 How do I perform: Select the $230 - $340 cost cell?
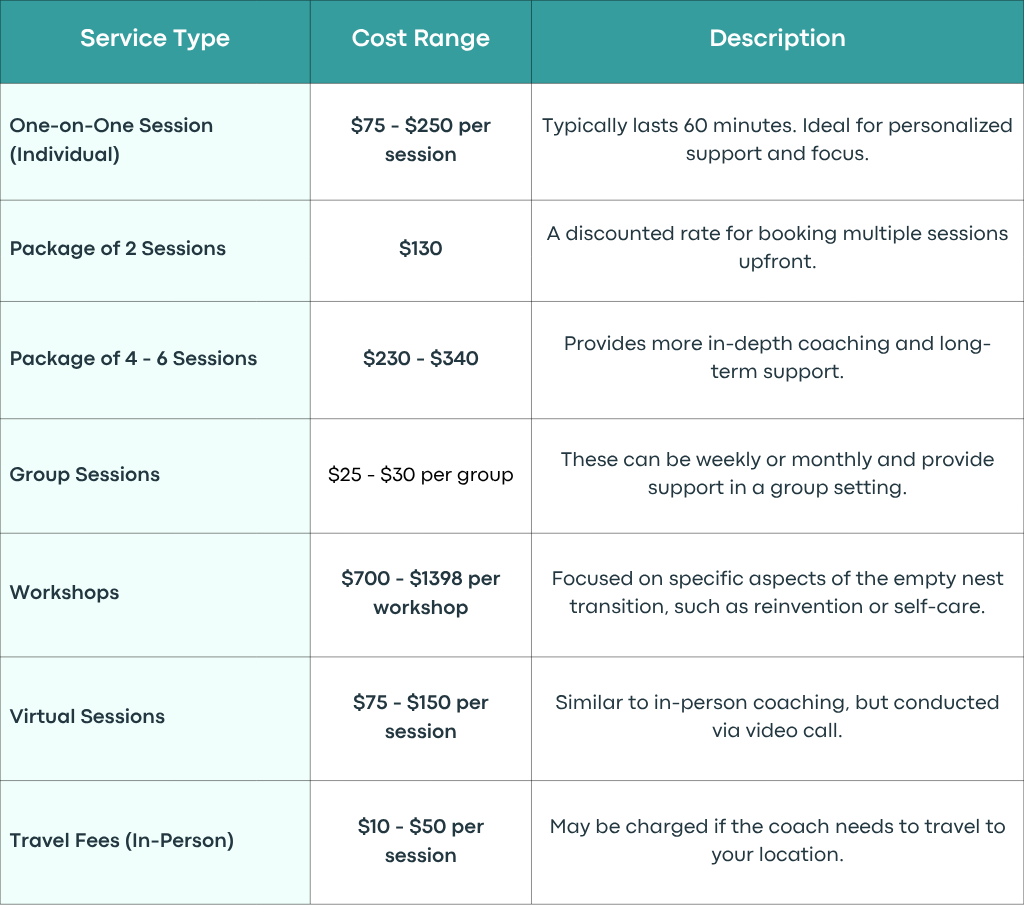tap(421, 358)
